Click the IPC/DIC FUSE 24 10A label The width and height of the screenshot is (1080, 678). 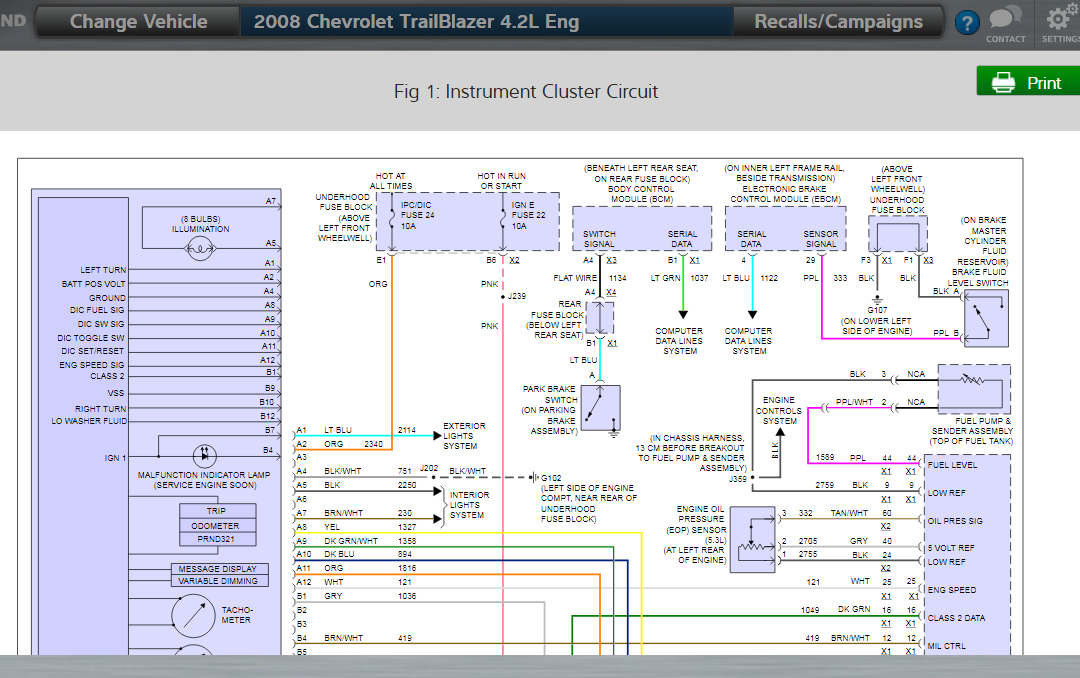pyautogui.click(x=417, y=215)
